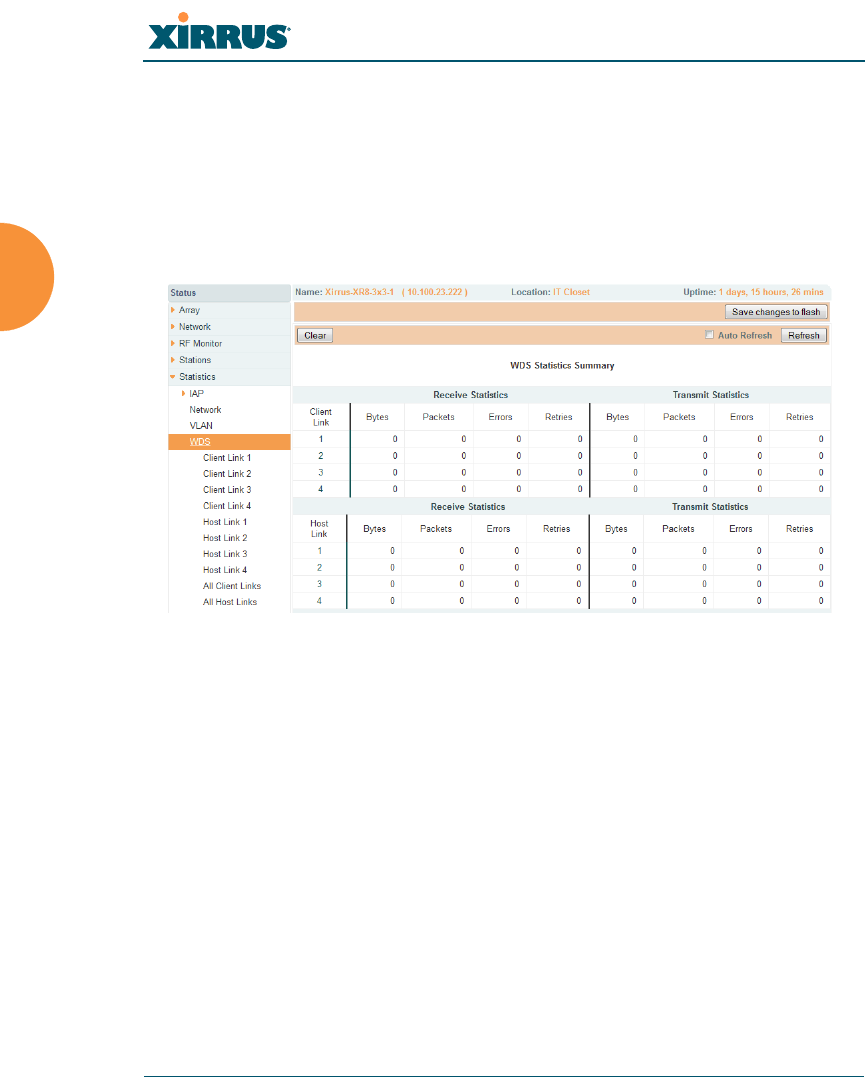Click host link row 4 number

(x=319, y=601)
